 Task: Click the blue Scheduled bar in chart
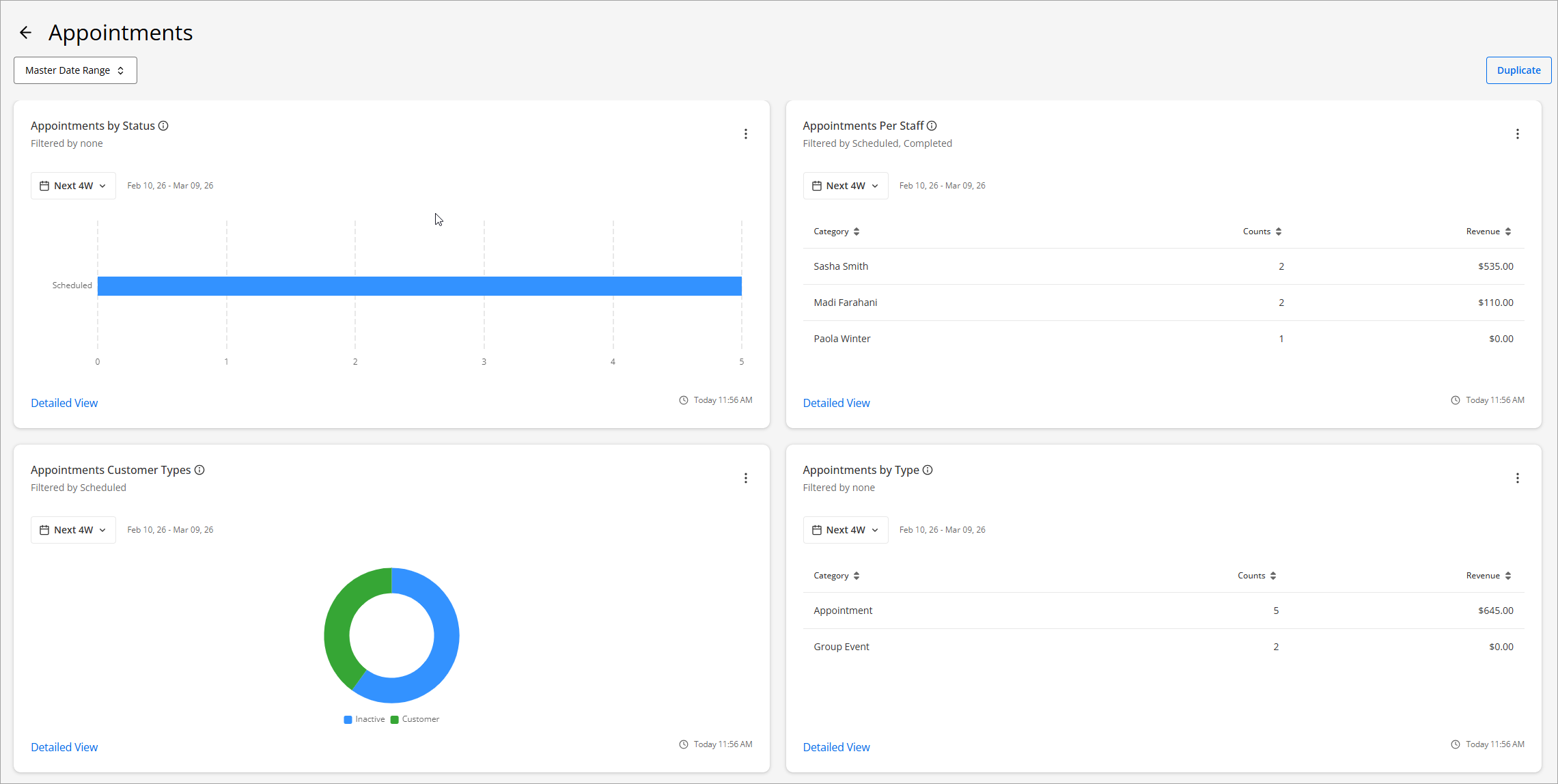pyautogui.click(x=419, y=286)
